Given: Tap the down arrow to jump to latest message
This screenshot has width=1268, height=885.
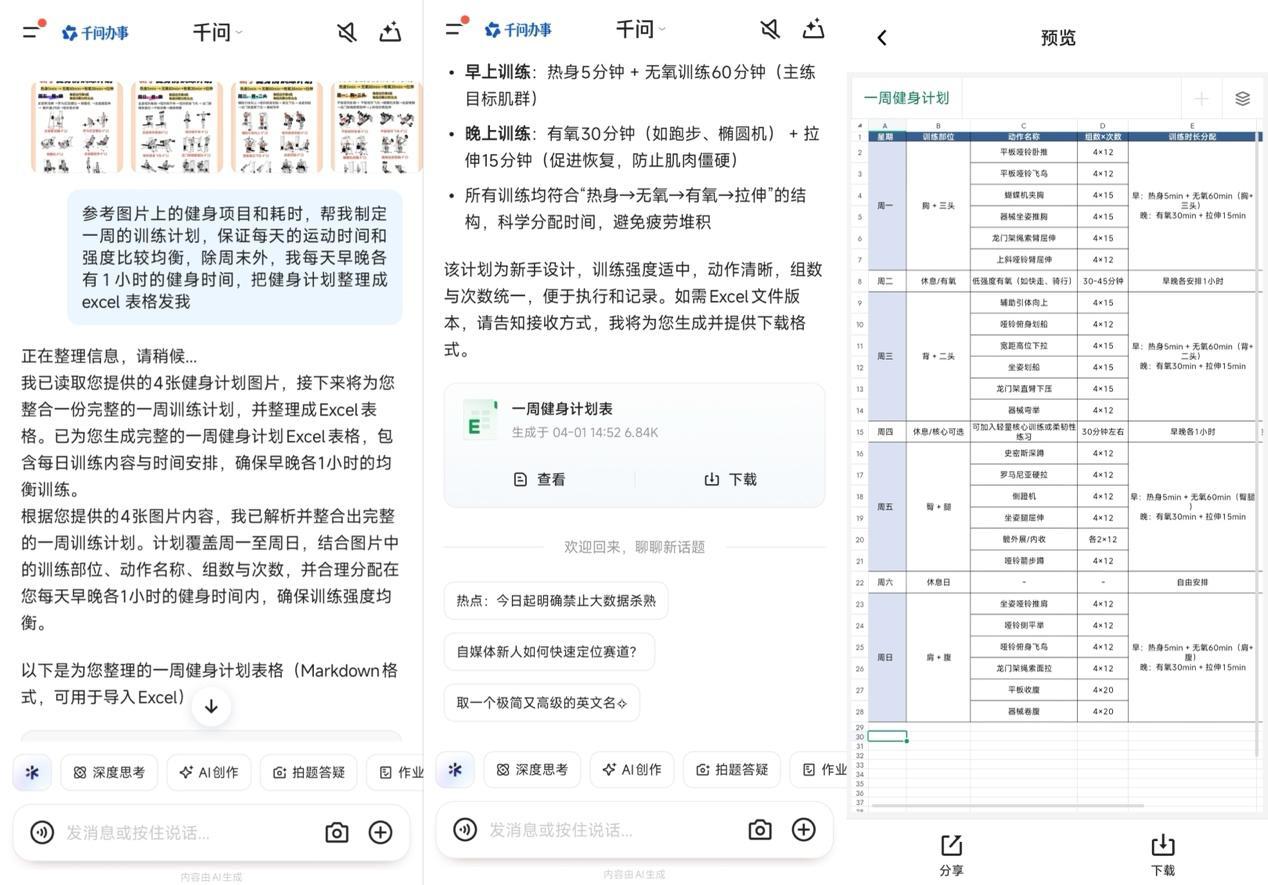Looking at the screenshot, I should [x=211, y=704].
